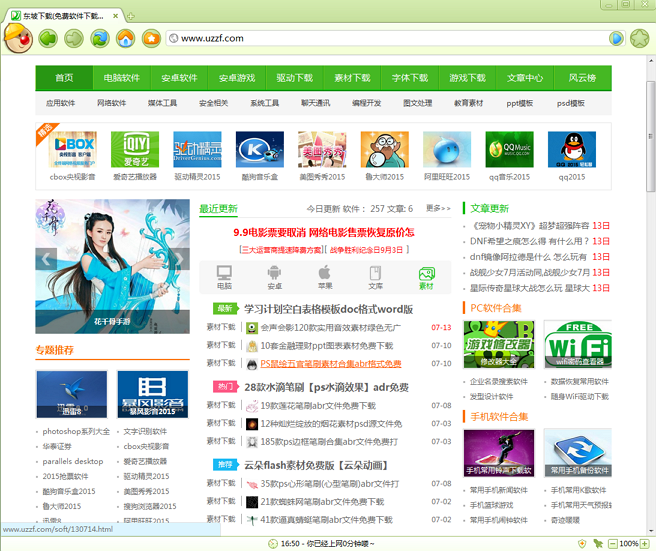Show previous slide with left carousel arrow
This screenshot has height=551, width=656.
coord(46,259)
